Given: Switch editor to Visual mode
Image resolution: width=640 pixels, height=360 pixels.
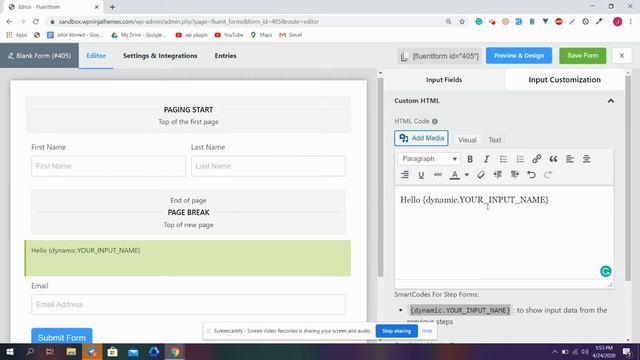Looking at the screenshot, I should coord(467,140).
